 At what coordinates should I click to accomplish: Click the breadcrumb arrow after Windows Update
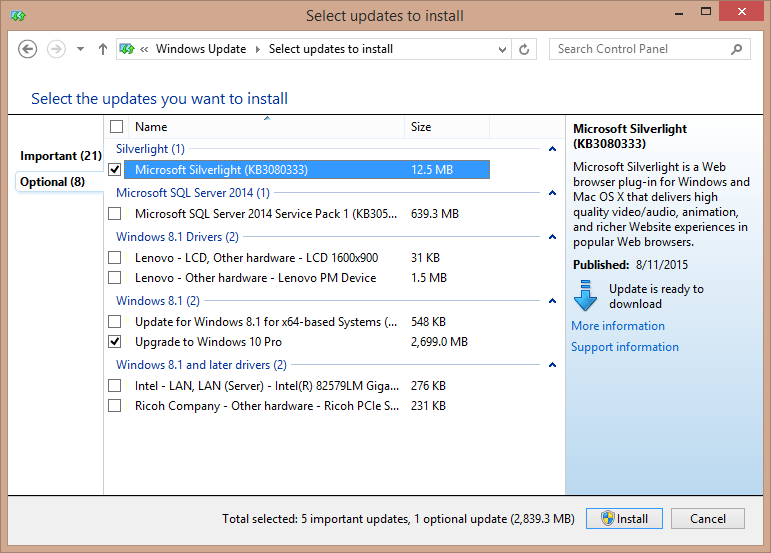[257, 49]
